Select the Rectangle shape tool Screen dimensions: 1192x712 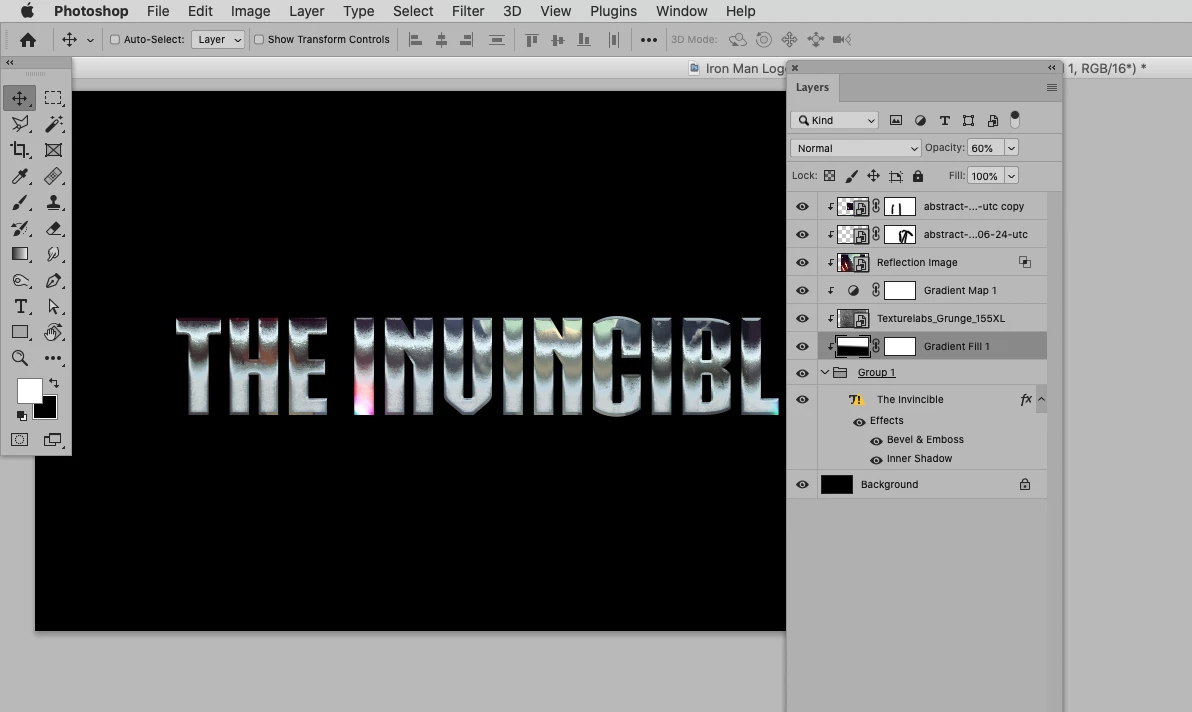click(20, 332)
